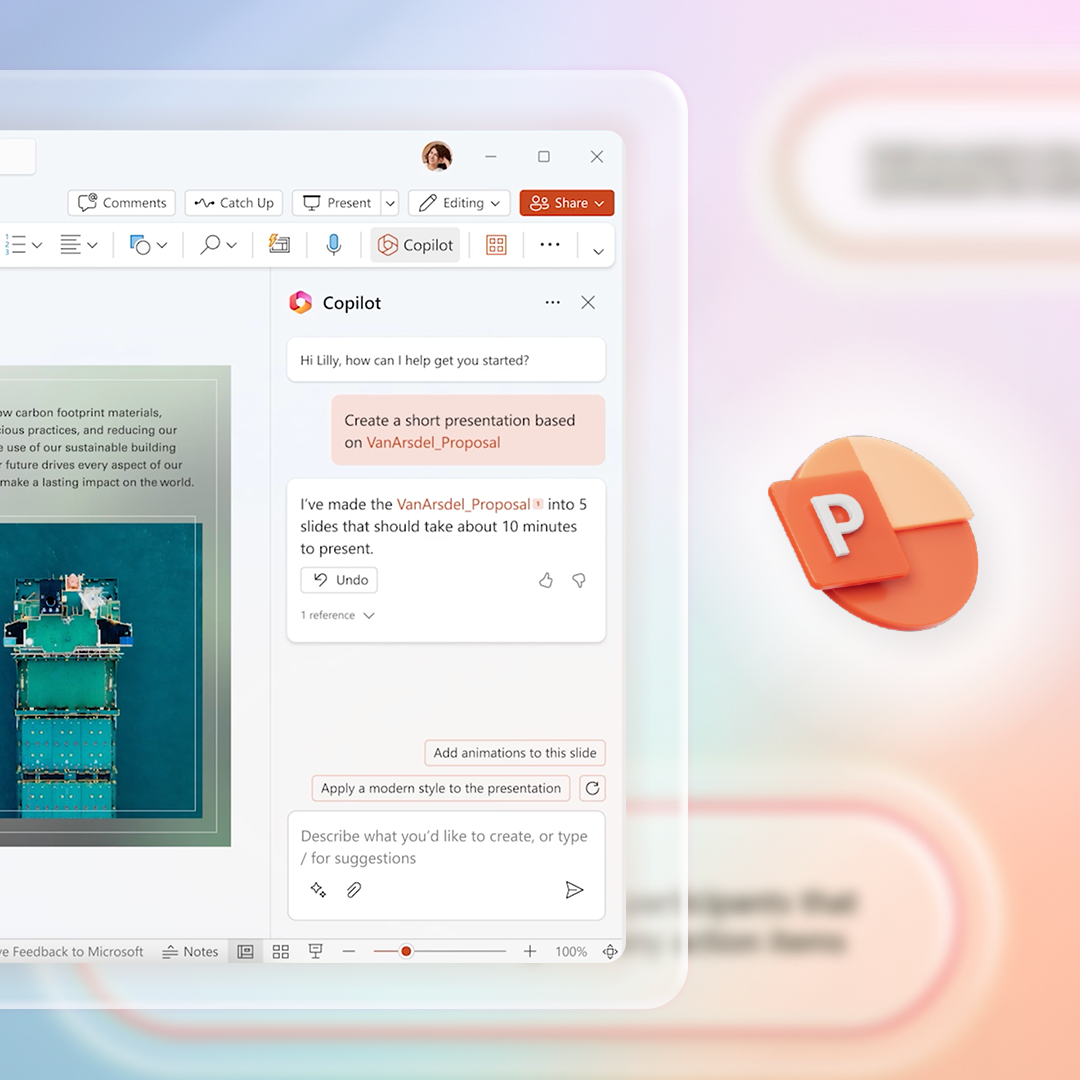Click the VanArsdel_Proposal link in prompt
The width and height of the screenshot is (1080, 1080).
[433, 442]
